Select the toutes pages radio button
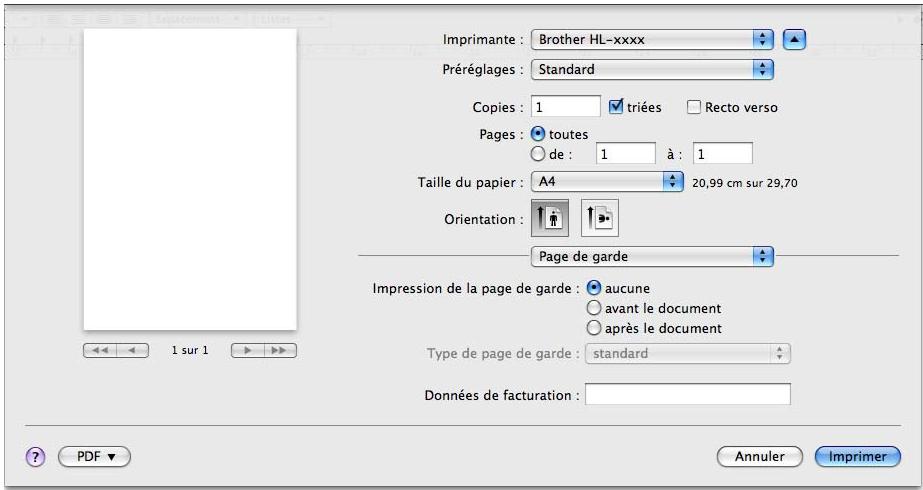Image resolution: width=923 pixels, height=490 pixels. click(538, 134)
